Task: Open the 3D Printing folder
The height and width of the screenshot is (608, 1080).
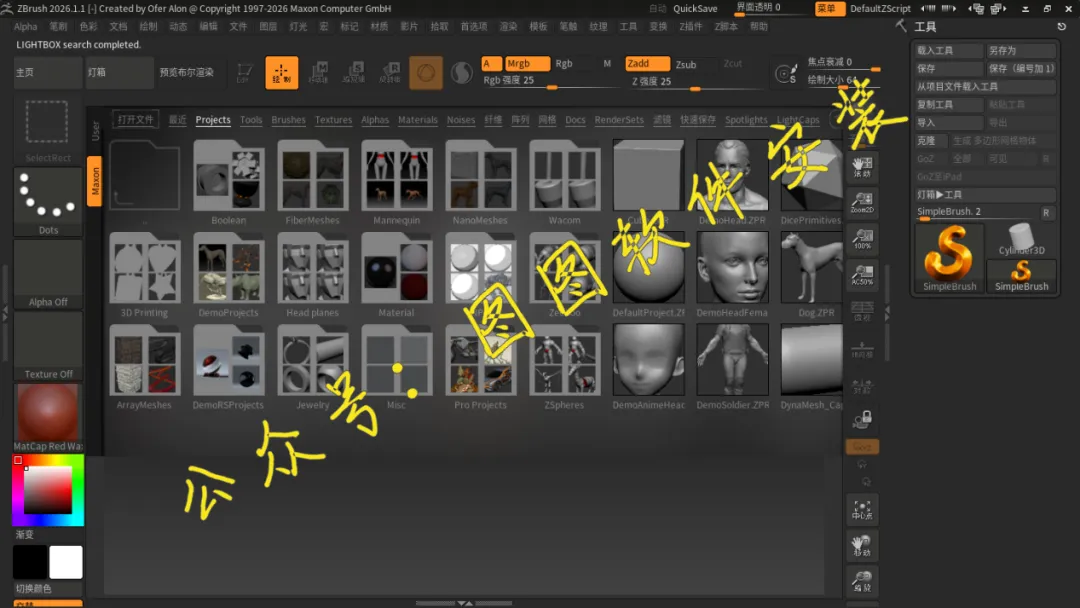Action: coord(145,275)
